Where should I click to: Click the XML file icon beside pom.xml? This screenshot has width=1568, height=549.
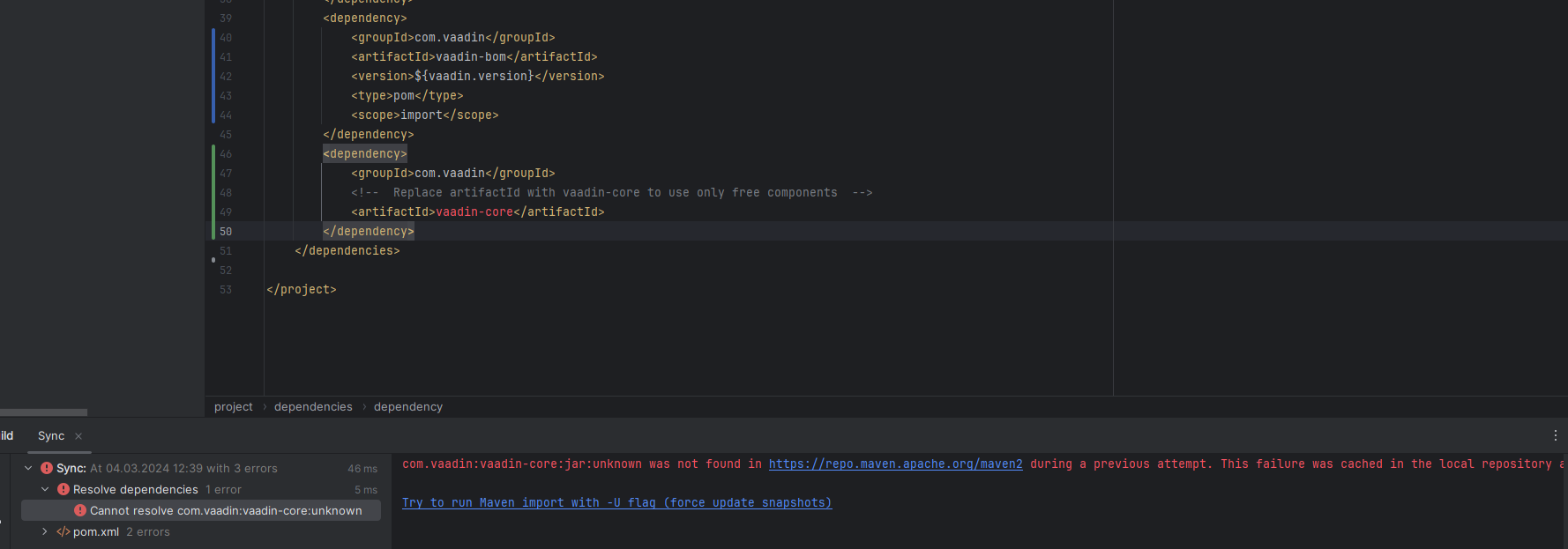point(63,532)
